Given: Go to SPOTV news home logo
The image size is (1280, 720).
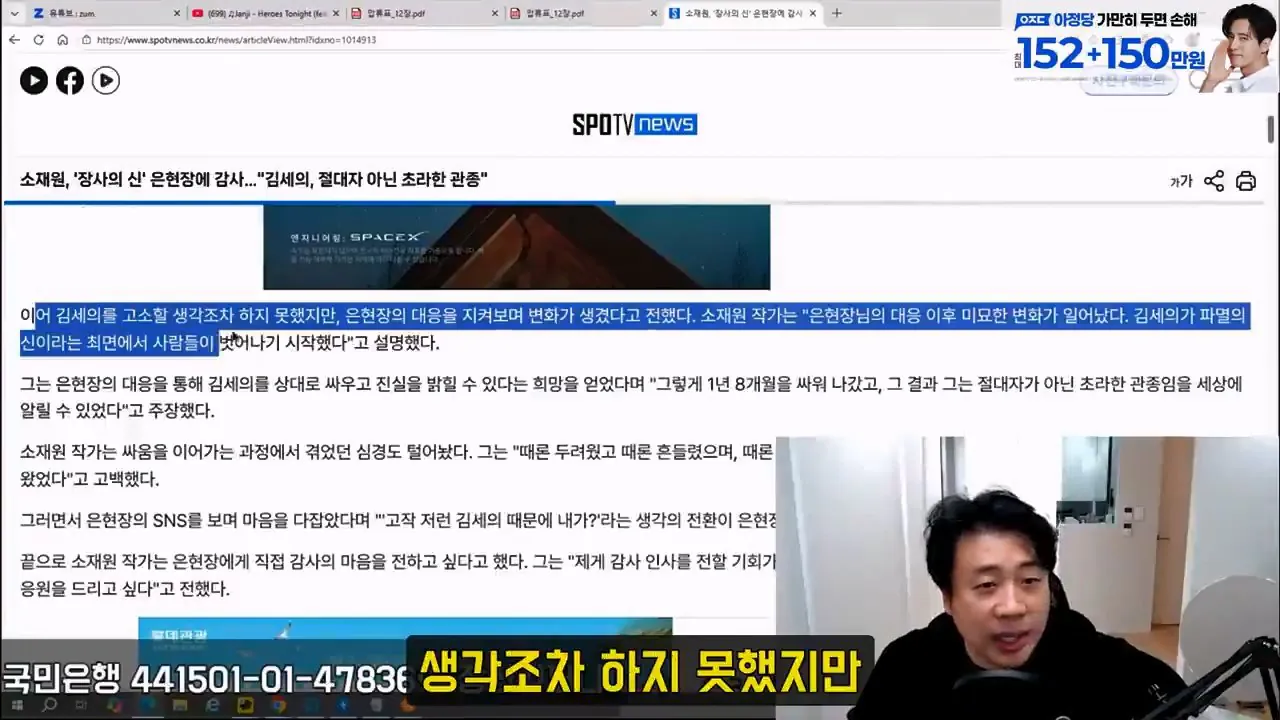Looking at the screenshot, I should (634, 124).
